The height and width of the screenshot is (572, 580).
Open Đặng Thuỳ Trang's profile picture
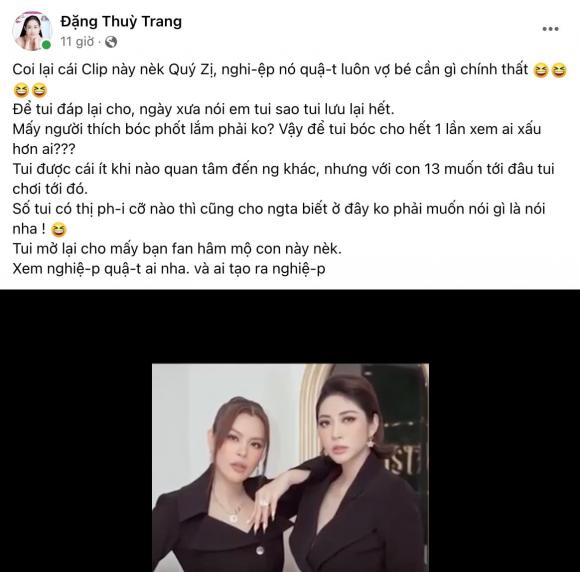[32, 31]
